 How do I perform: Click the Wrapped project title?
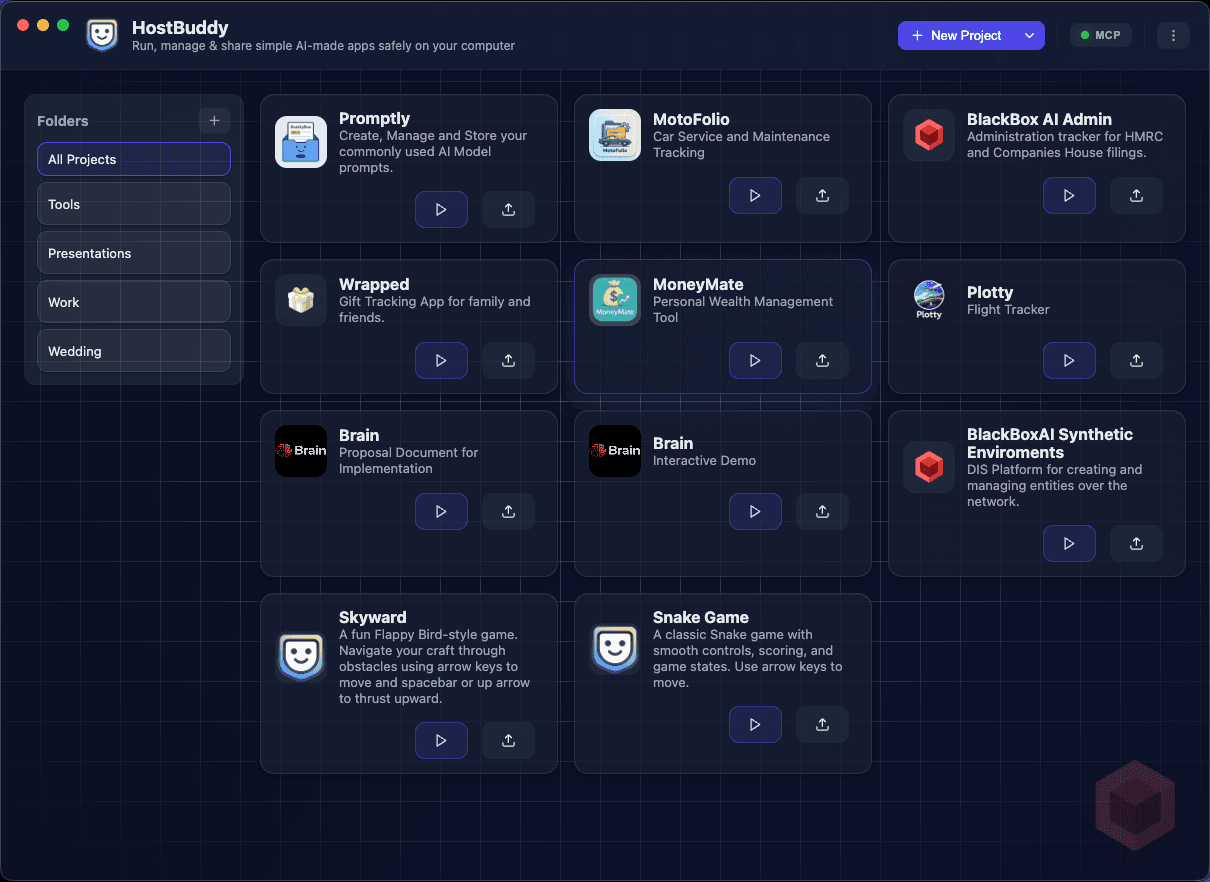click(374, 284)
